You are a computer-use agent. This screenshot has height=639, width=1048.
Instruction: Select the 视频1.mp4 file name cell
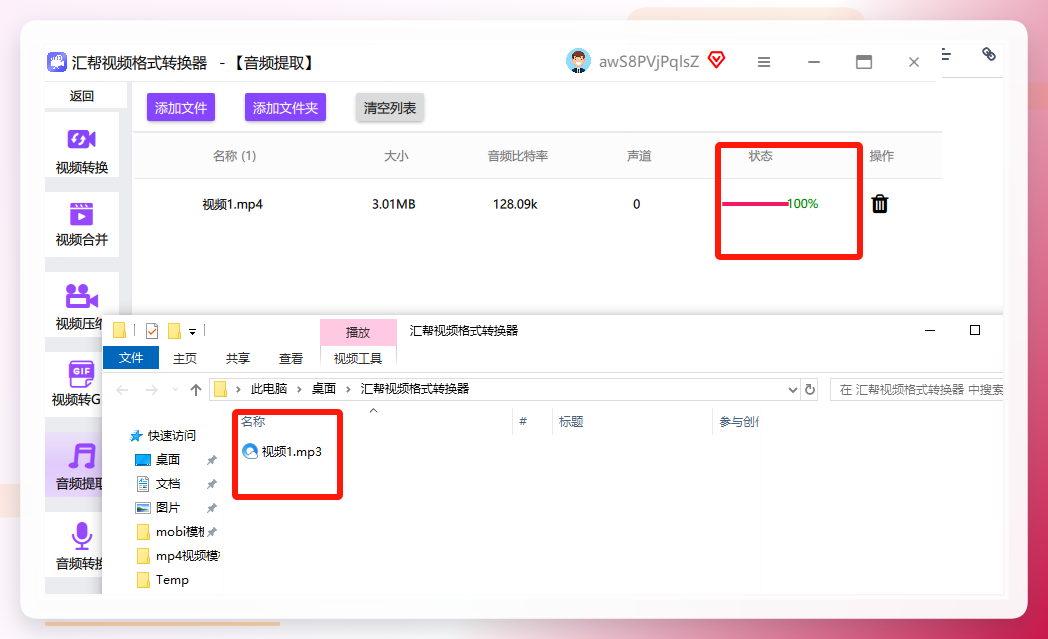point(233,205)
